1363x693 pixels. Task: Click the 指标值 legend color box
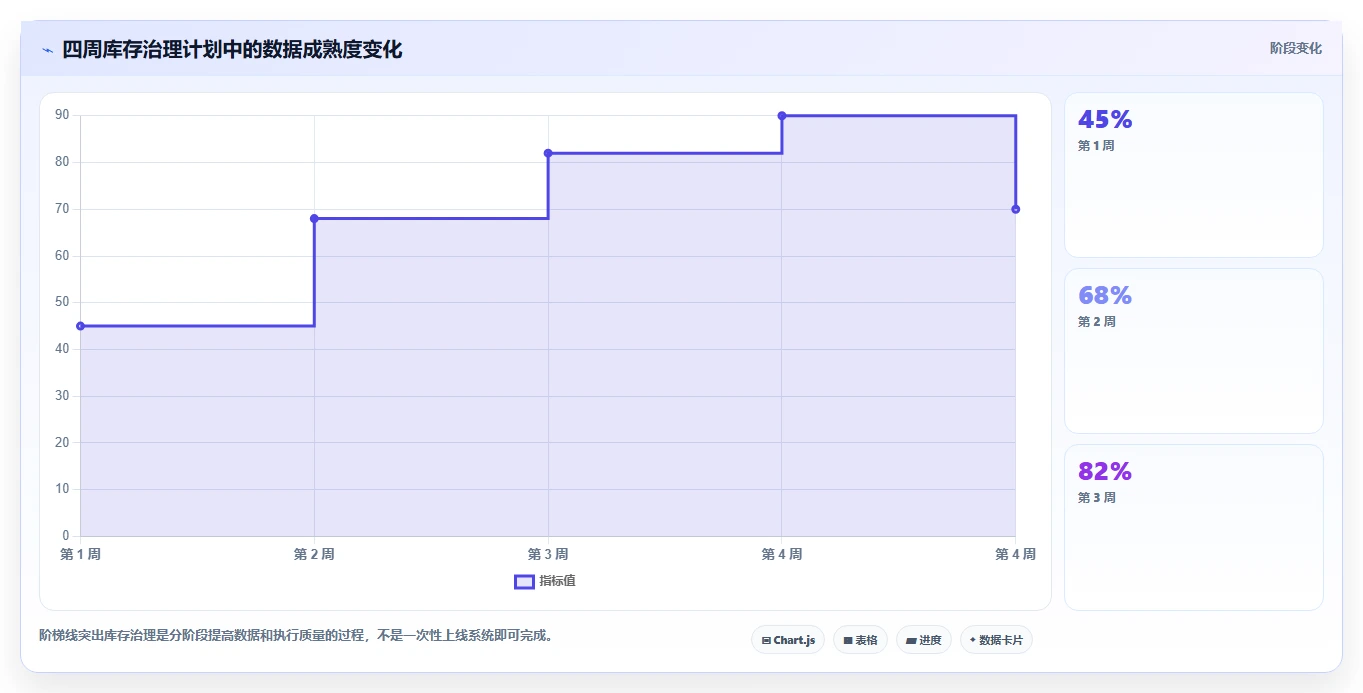524,581
